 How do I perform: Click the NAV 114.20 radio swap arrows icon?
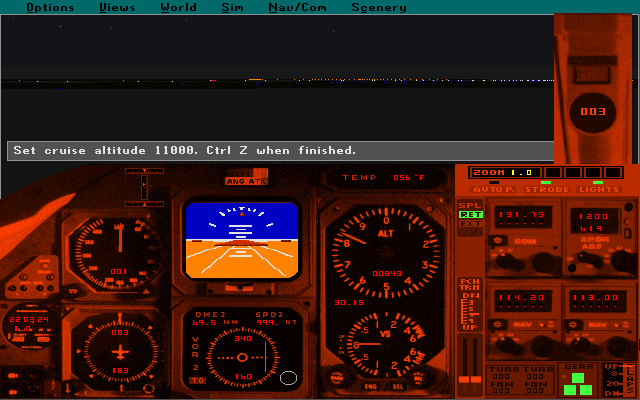pos(497,325)
